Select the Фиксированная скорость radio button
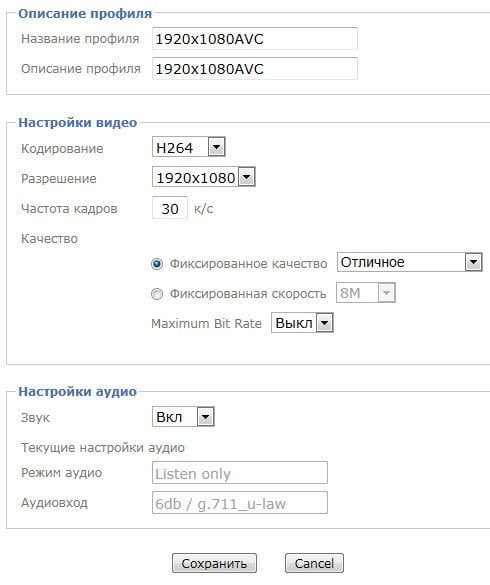Viewport: 490px width, 585px height. click(x=157, y=294)
